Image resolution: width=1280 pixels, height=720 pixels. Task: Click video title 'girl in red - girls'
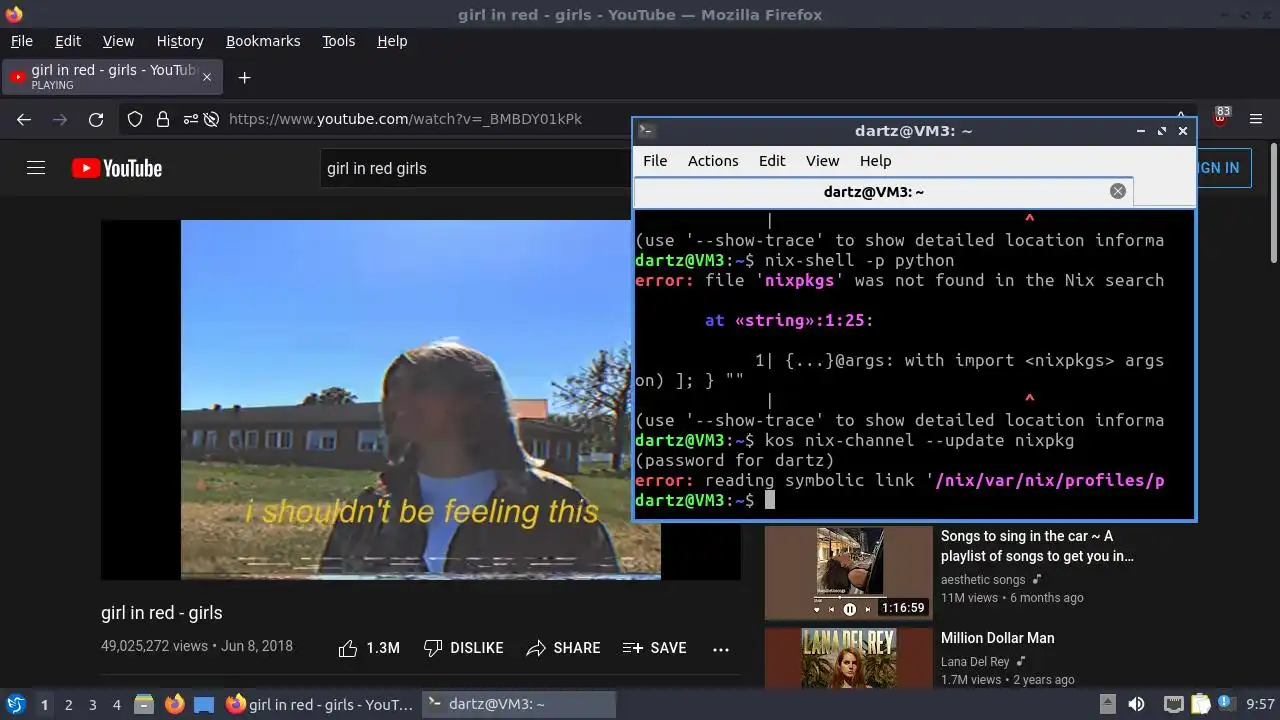(162, 613)
